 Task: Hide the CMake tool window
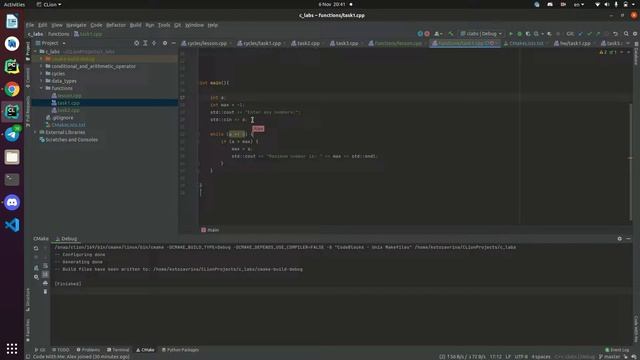pyautogui.click(x=629, y=239)
